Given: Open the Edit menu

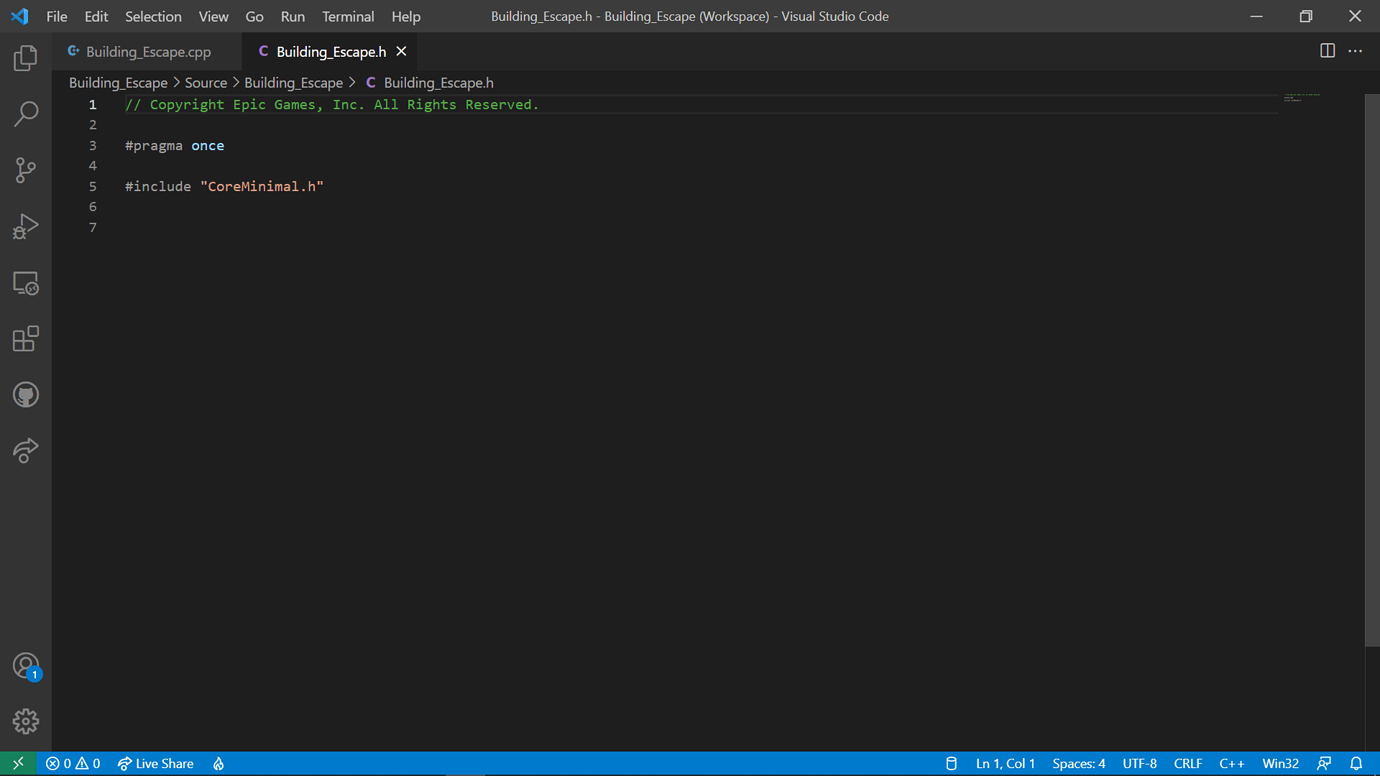Looking at the screenshot, I should click(x=96, y=16).
